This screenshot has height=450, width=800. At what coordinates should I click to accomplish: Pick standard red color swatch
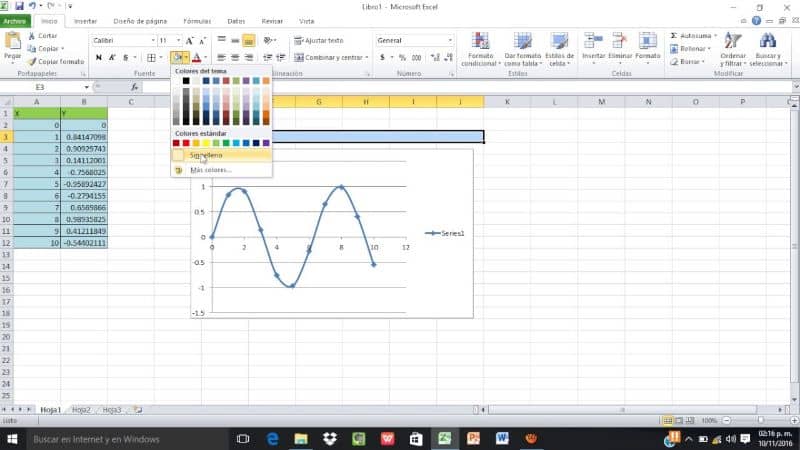pyautogui.click(x=186, y=143)
